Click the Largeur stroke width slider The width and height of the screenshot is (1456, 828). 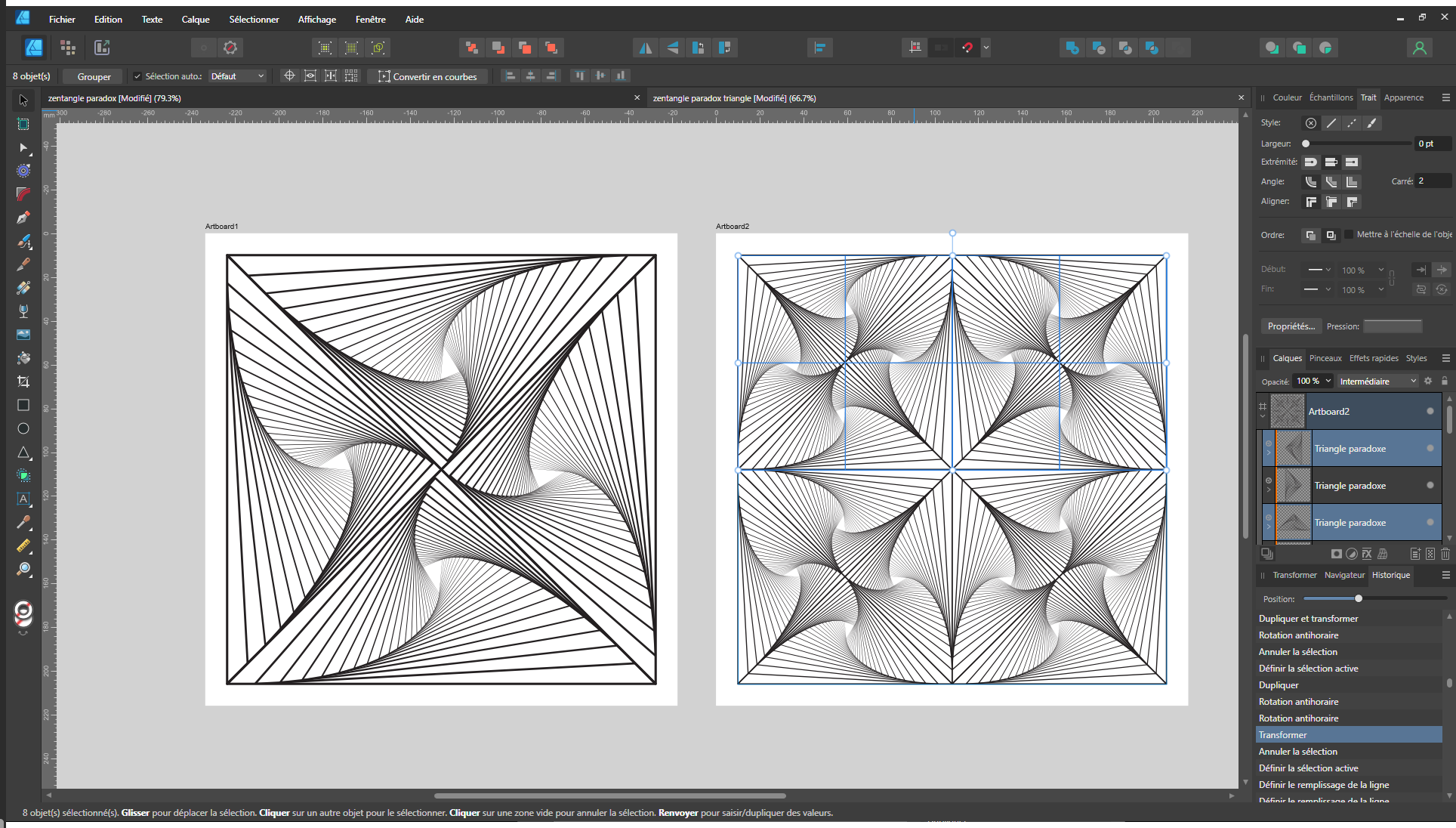[x=1357, y=144]
